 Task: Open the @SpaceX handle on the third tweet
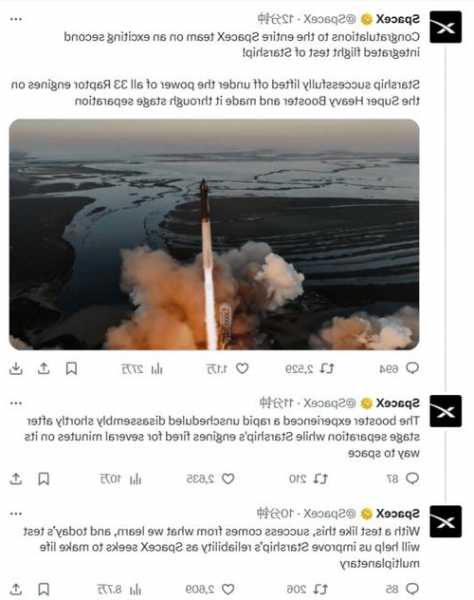click(330, 513)
